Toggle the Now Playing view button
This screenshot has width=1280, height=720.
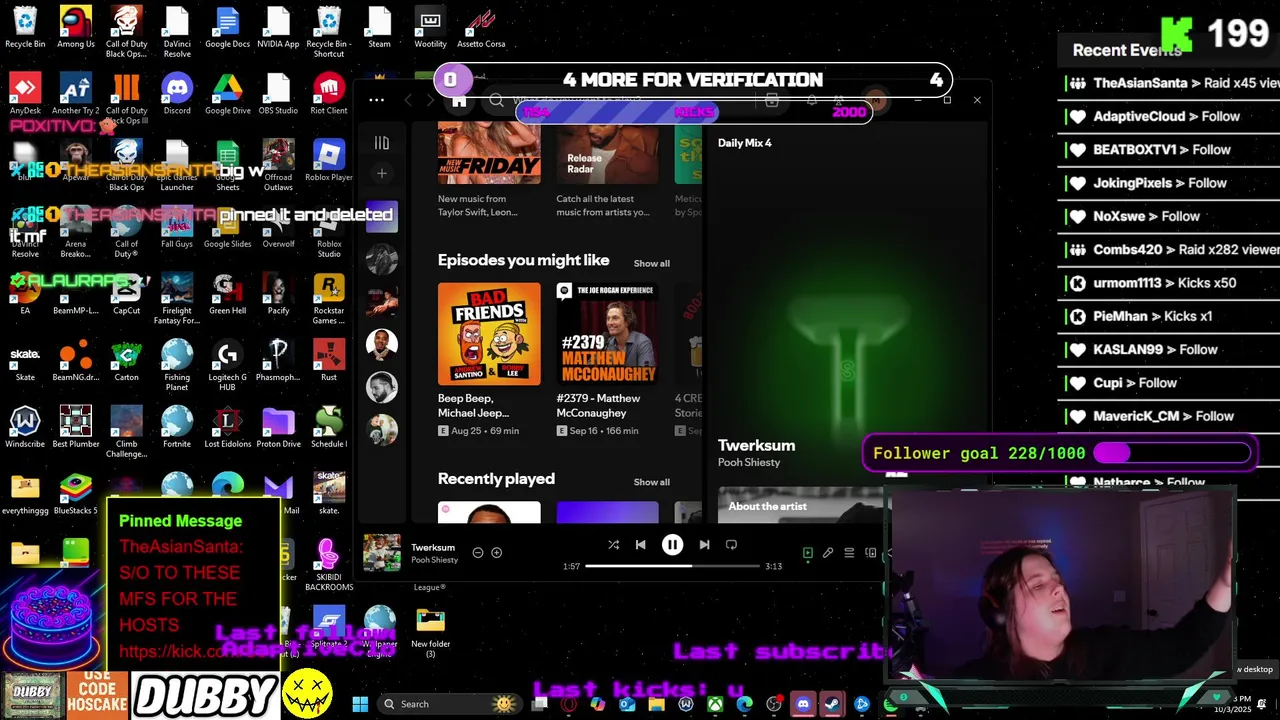coord(808,553)
